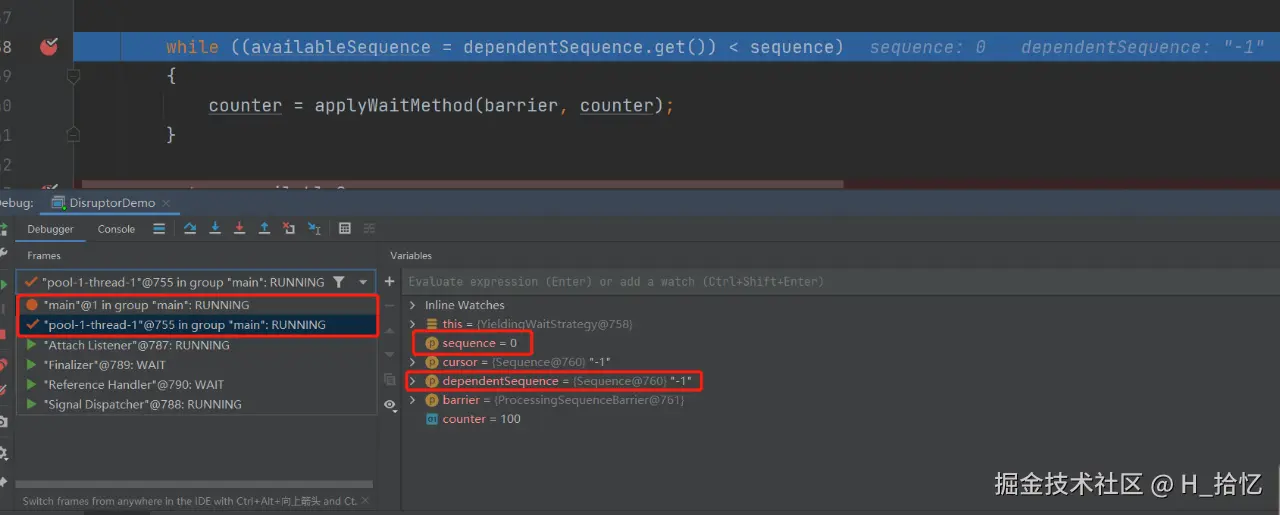Toggle the thread filter funnel icon
Viewport: 1280px width, 515px height.
click(x=339, y=282)
